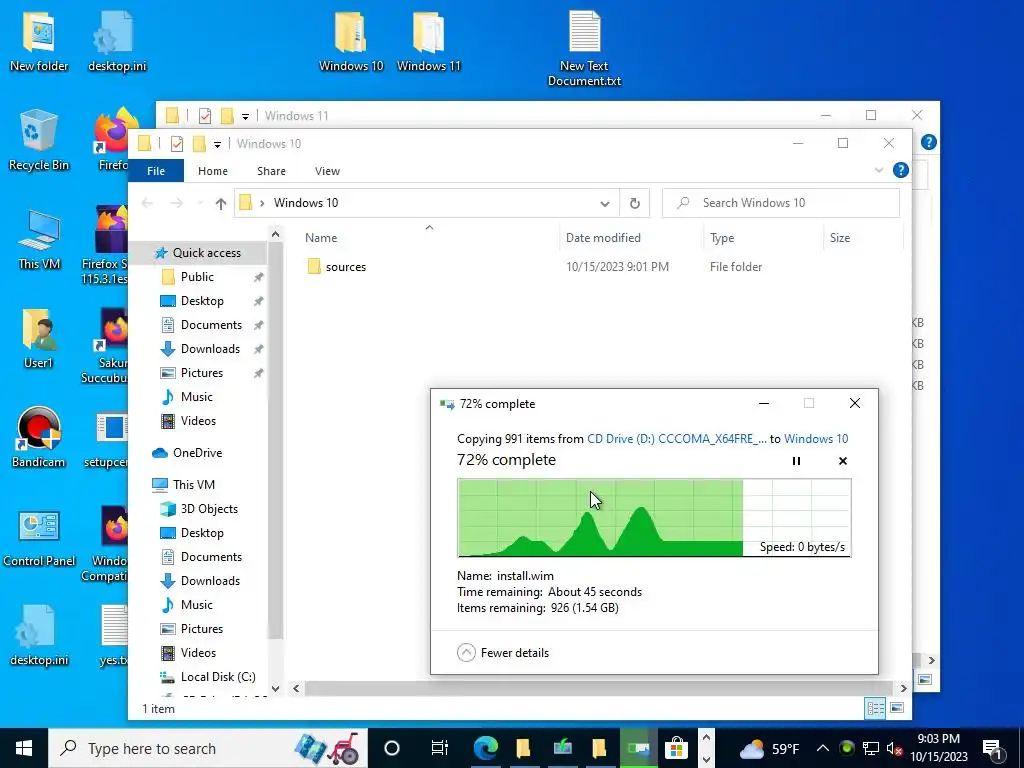Image resolution: width=1024 pixels, height=768 pixels.
Task: Open address bar history dropdown
Action: coord(605,204)
